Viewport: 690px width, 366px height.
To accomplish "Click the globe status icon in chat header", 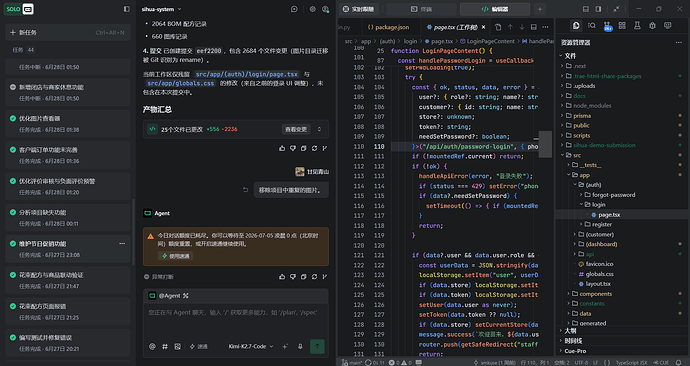I will [326, 9].
